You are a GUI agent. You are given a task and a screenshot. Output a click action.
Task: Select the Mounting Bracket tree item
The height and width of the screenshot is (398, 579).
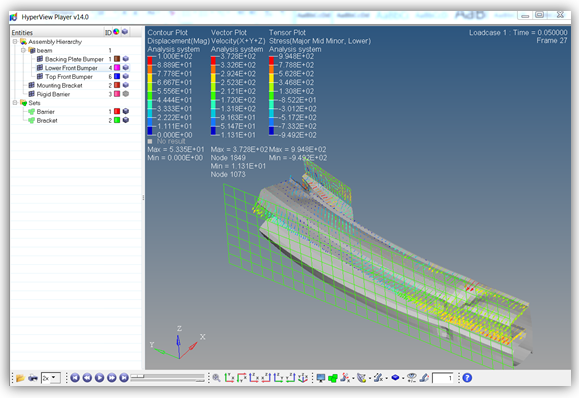[59, 85]
